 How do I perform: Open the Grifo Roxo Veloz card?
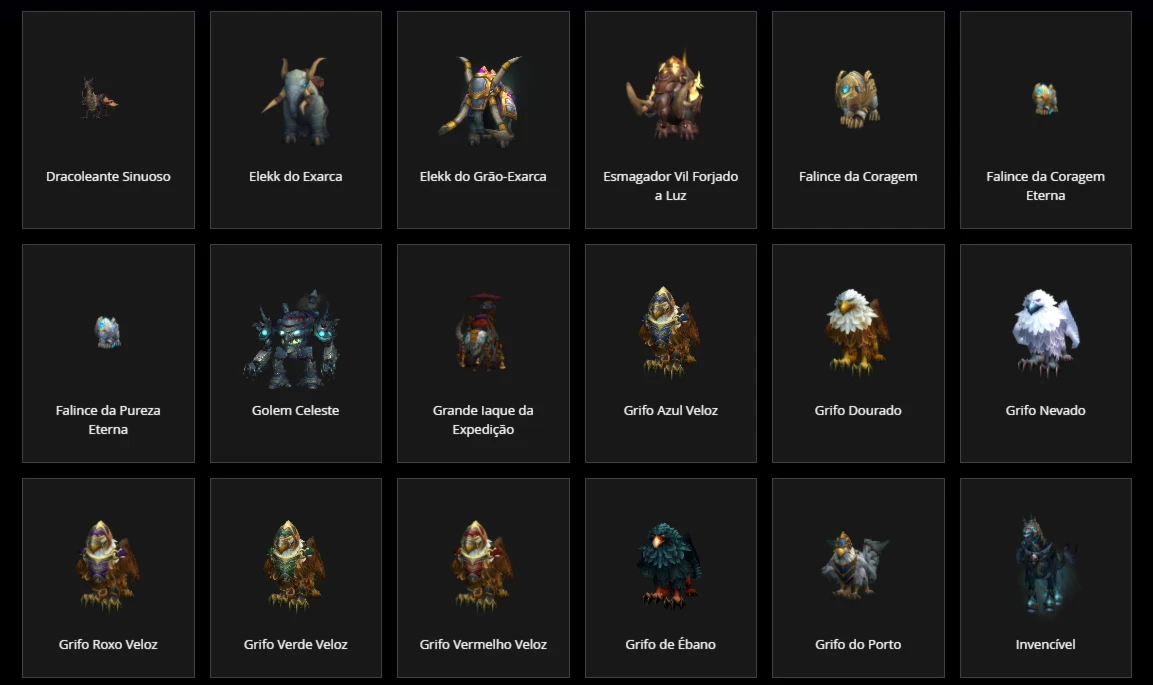(x=108, y=578)
